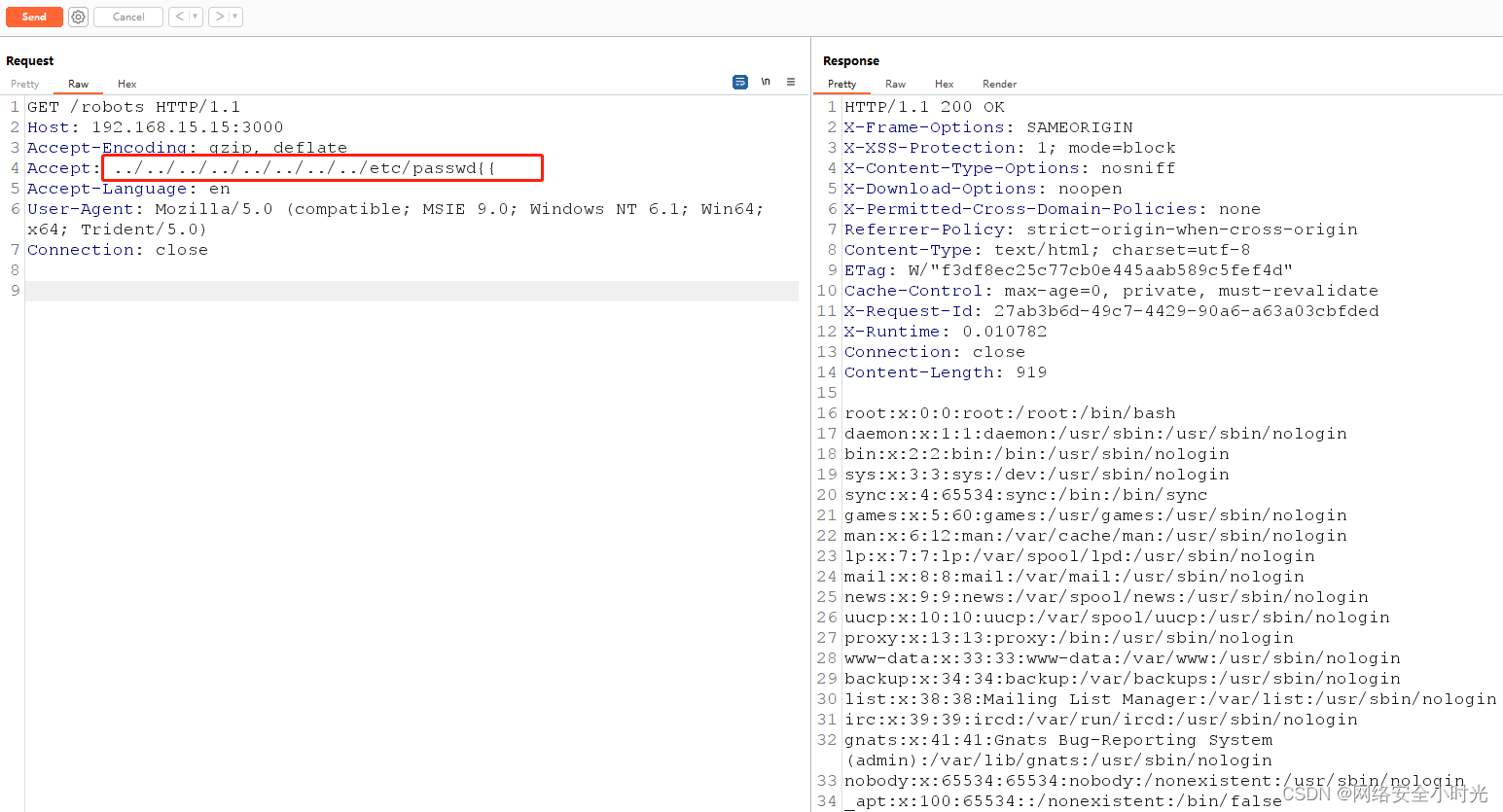Viewport: 1503px width, 812px height.
Task: Click the X-Content-Type-Options: nosniff header
Action: click(1010, 168)
